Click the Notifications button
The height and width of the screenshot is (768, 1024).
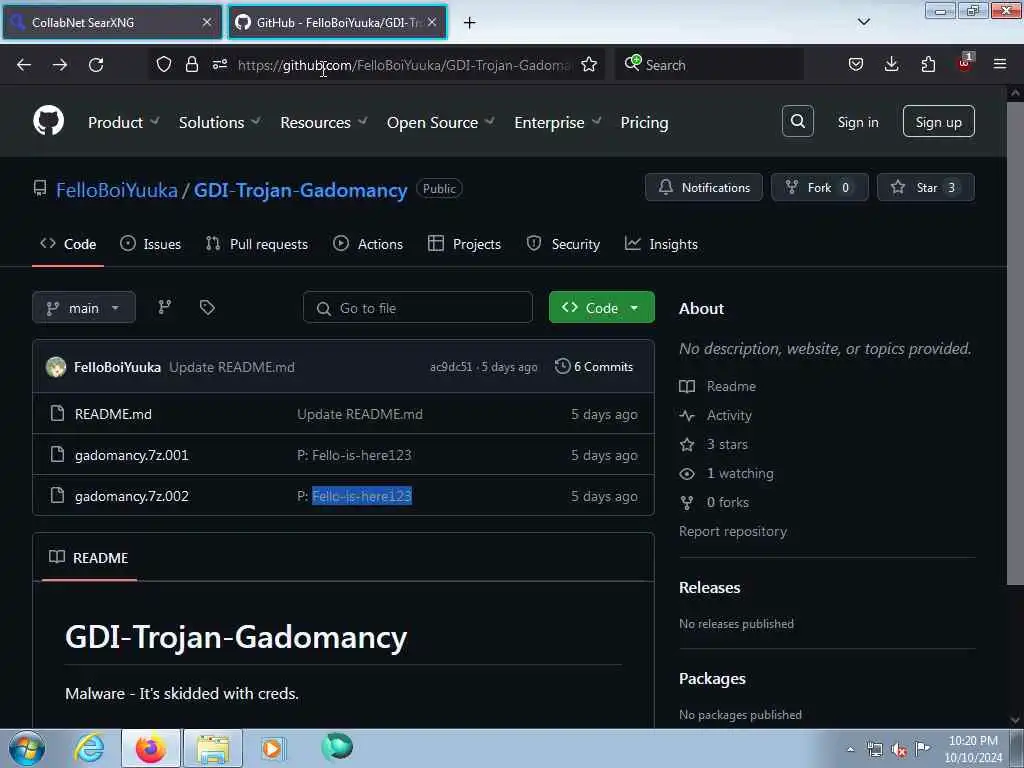(x=703, y=187)
